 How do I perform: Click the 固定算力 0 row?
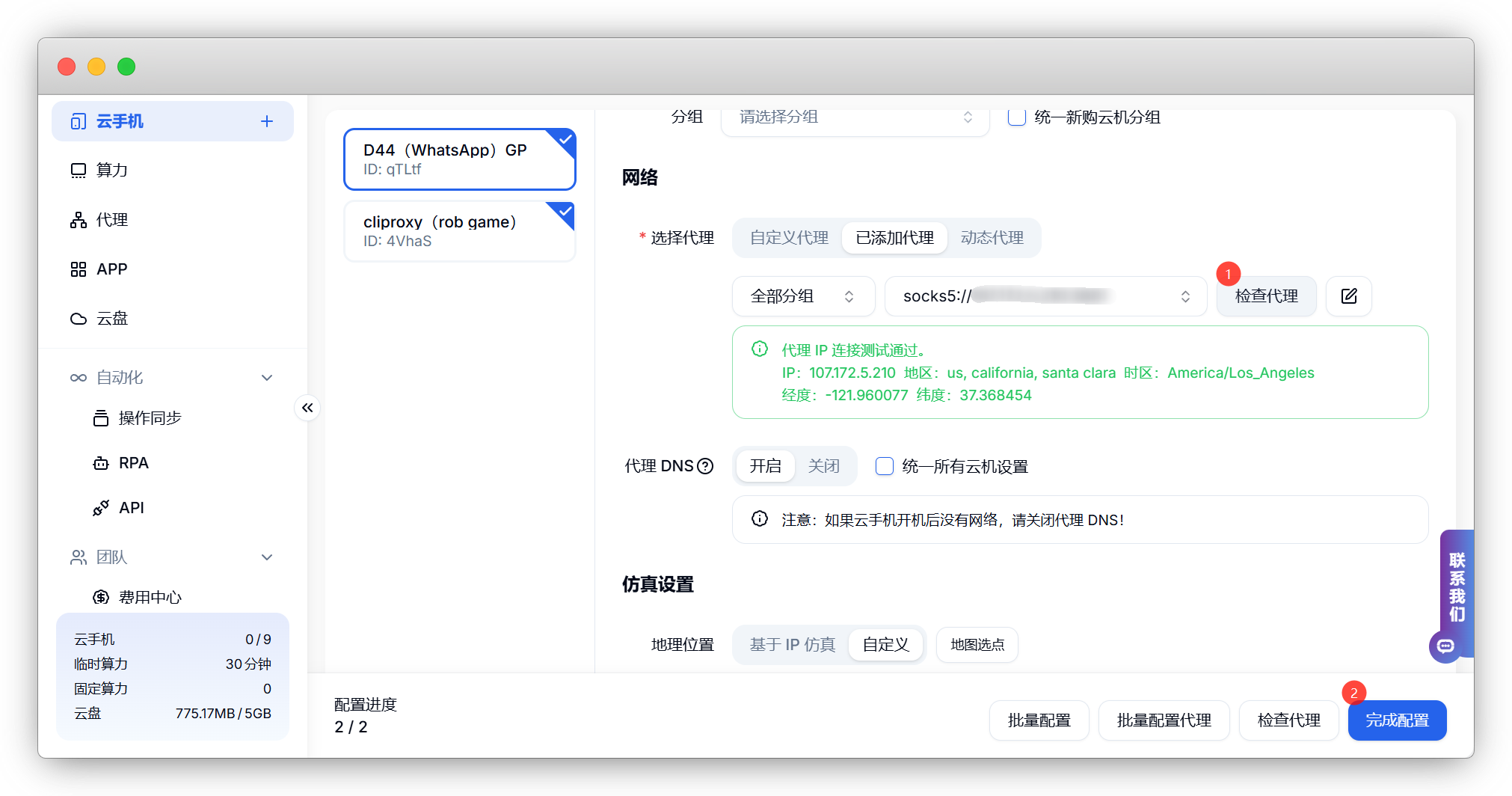tap(173, 689)
